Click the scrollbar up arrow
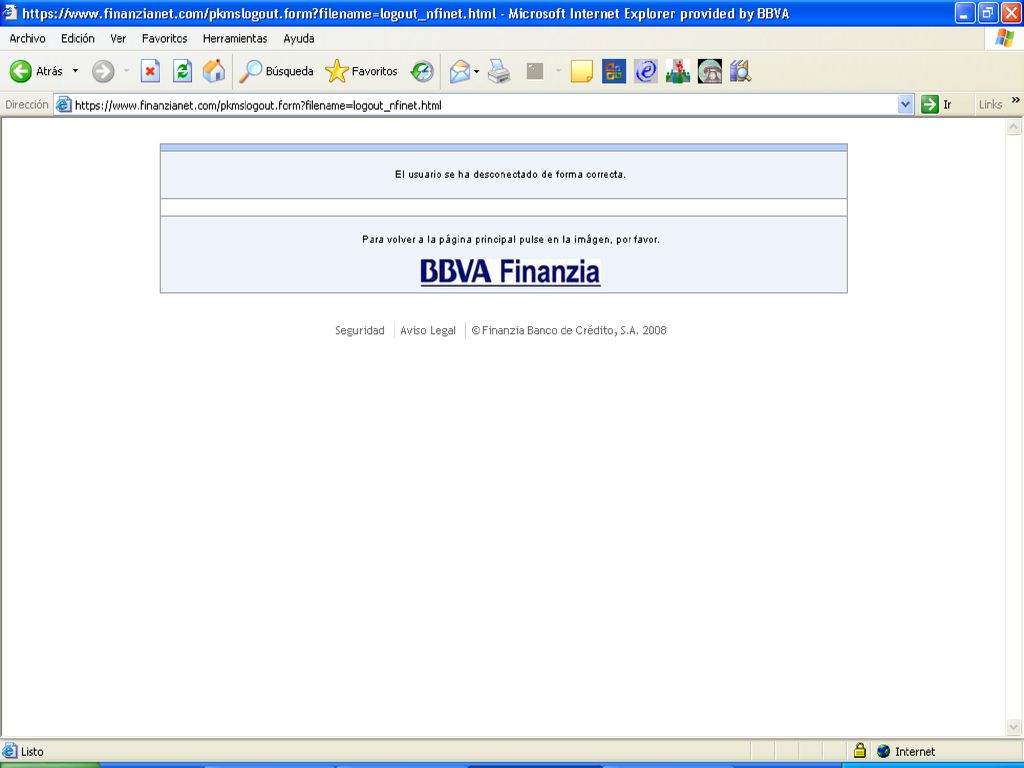This screenshot has width=1024, height=768. 1014,127
